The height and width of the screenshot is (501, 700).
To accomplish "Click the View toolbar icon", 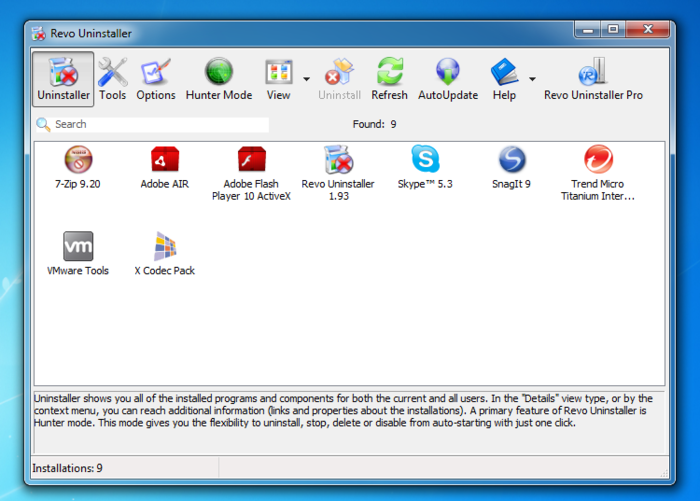I will click(x=279, y=79).
